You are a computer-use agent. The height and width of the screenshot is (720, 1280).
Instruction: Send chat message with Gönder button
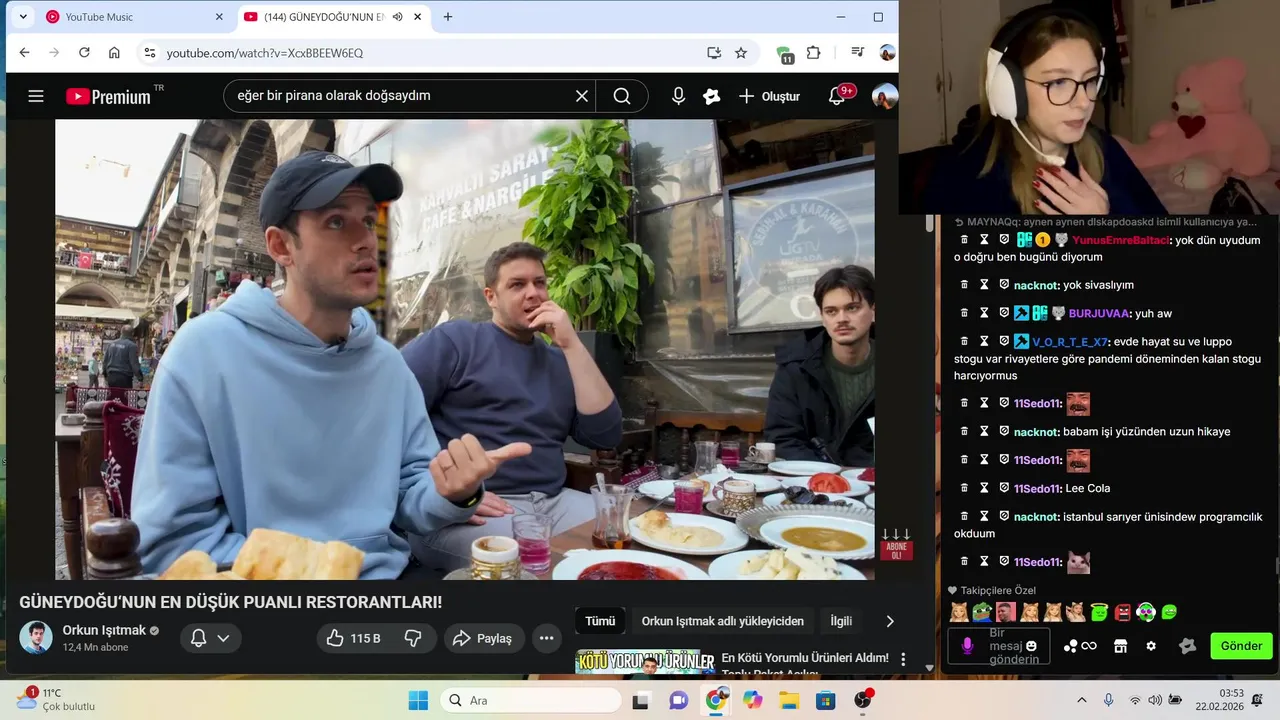point(1241,646)
